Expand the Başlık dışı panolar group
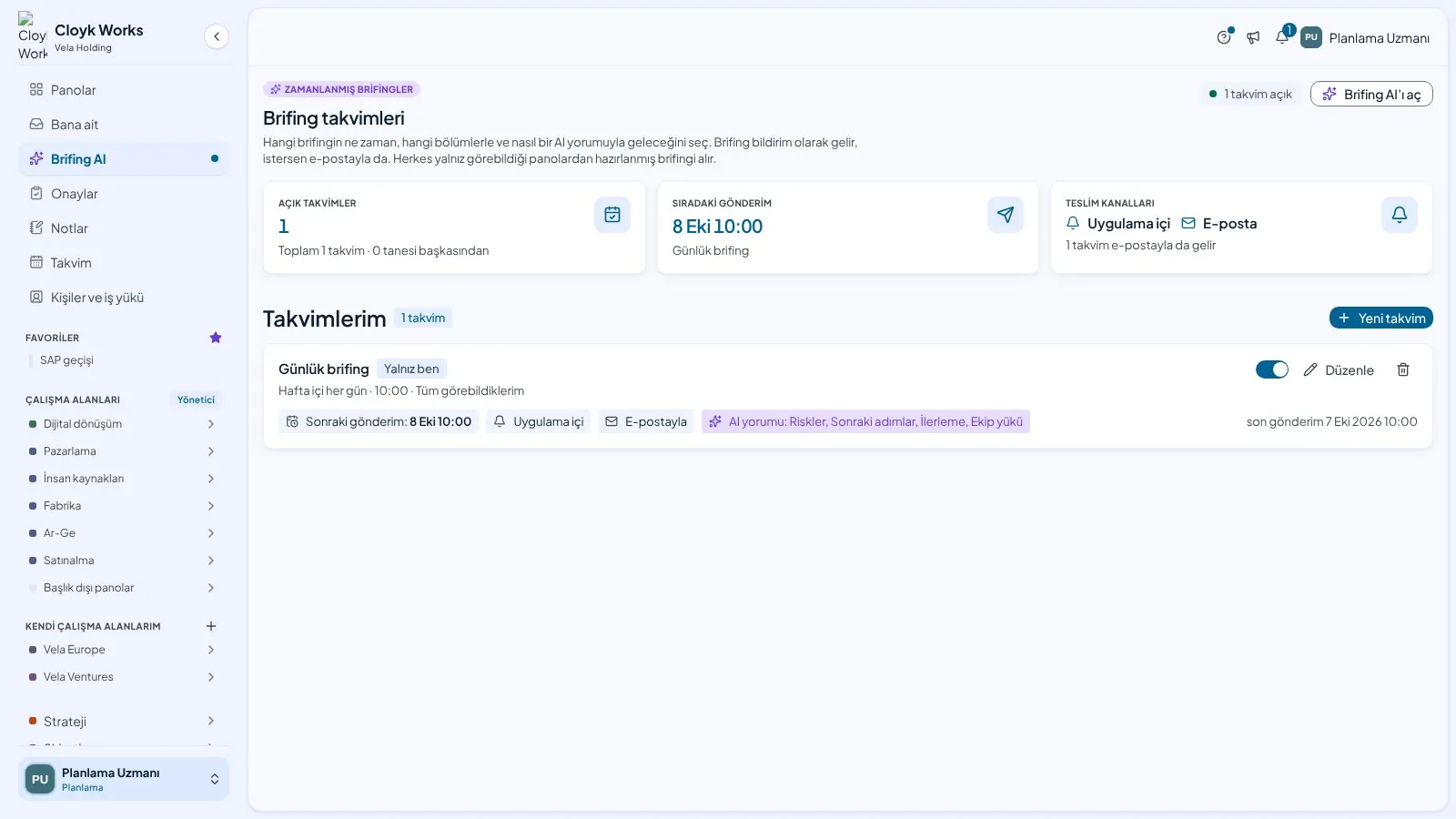 (x=211, y=588)
